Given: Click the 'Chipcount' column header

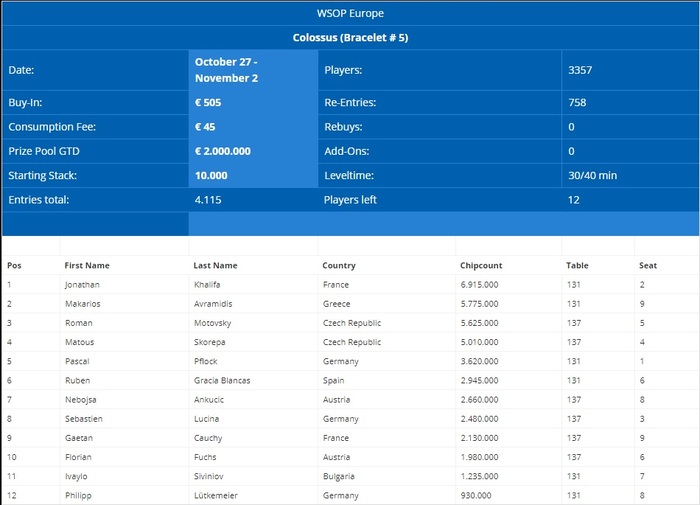Looking at the screenshot, I should [x=481, y=266].
